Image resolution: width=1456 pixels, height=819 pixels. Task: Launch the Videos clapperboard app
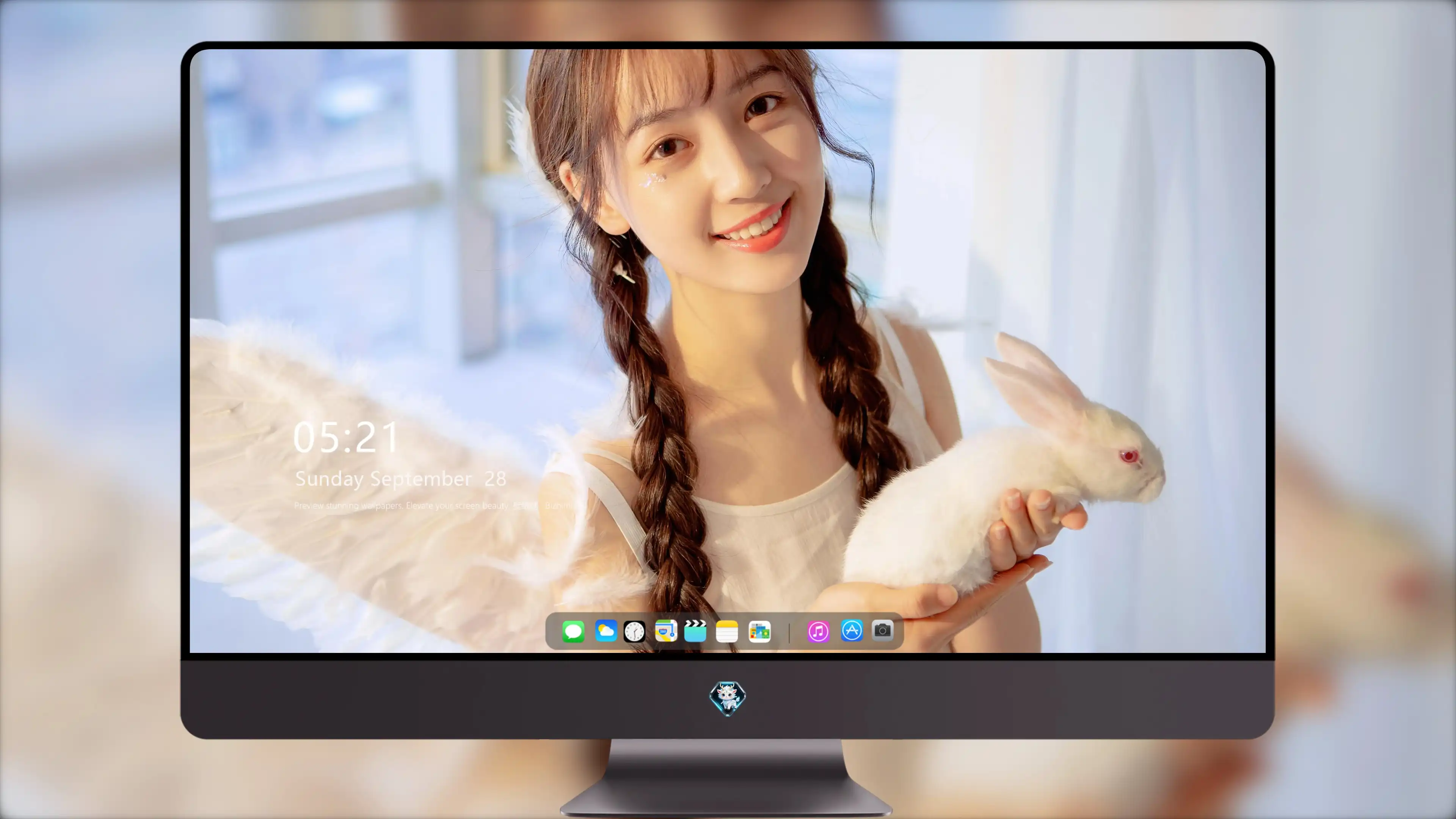[695, 631]
